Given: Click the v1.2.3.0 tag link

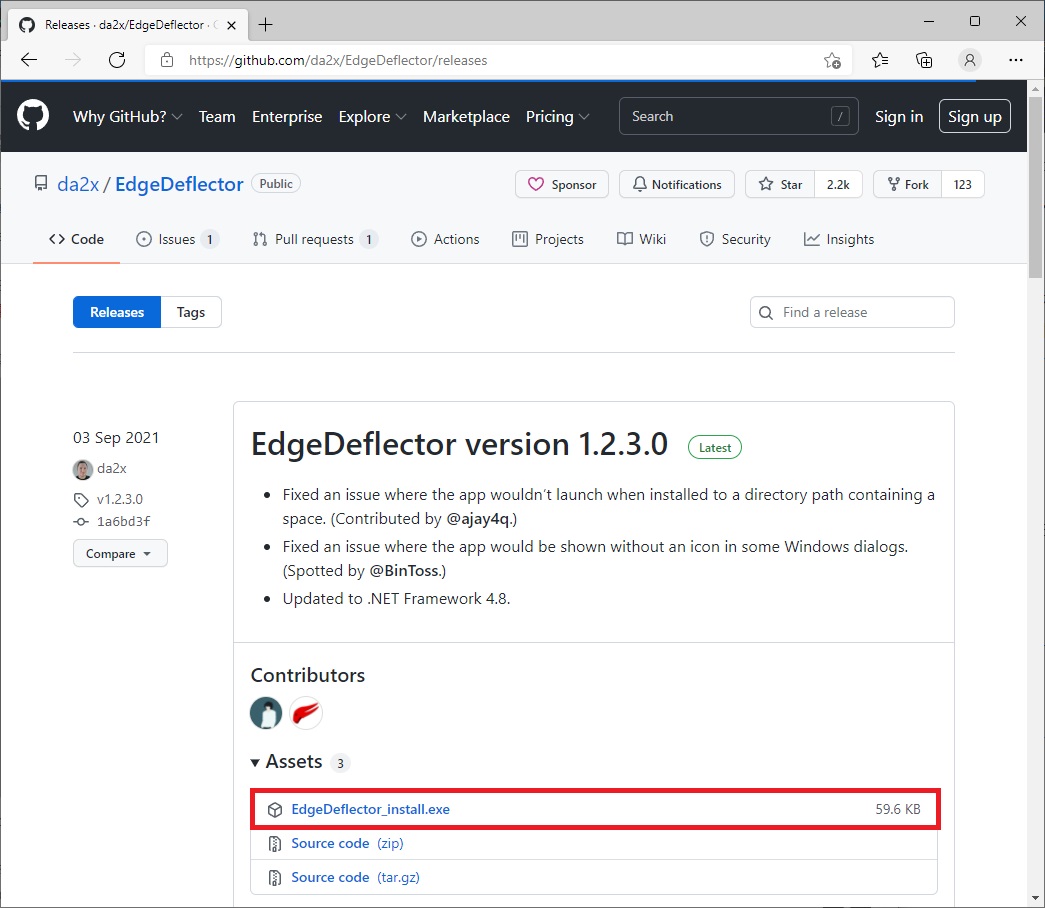Looking at the screenshot, I should click(x=119, y=499).
